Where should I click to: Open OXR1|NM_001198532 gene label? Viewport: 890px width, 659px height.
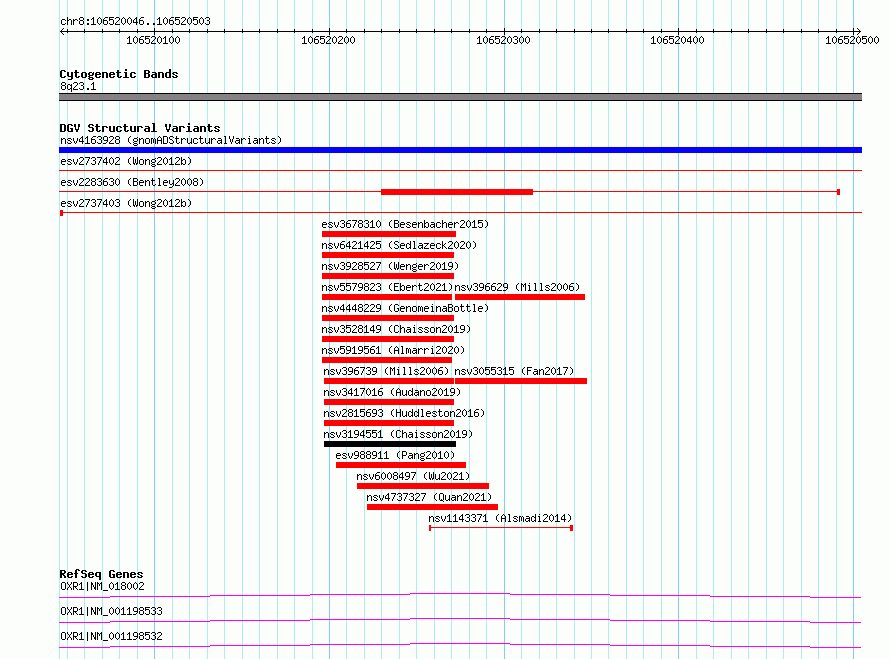[111, 636]
